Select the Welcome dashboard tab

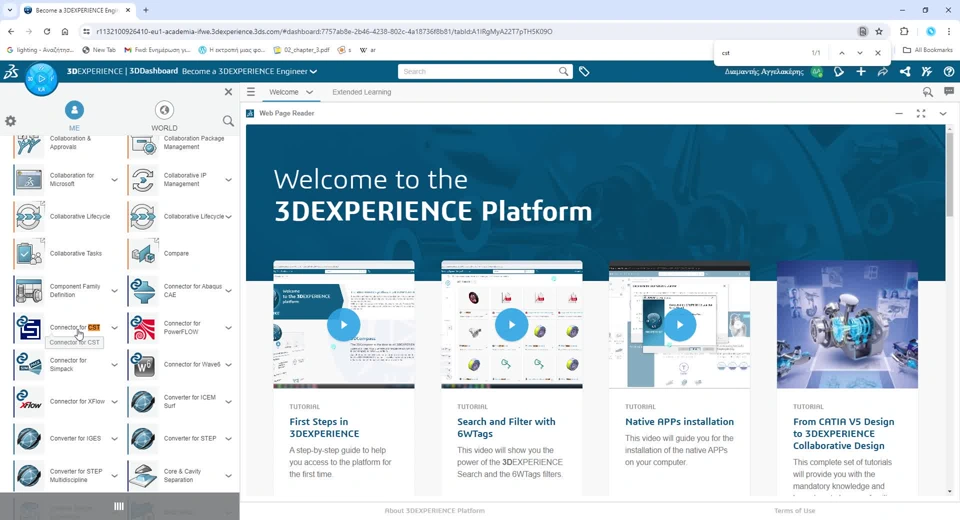(283, 92)
